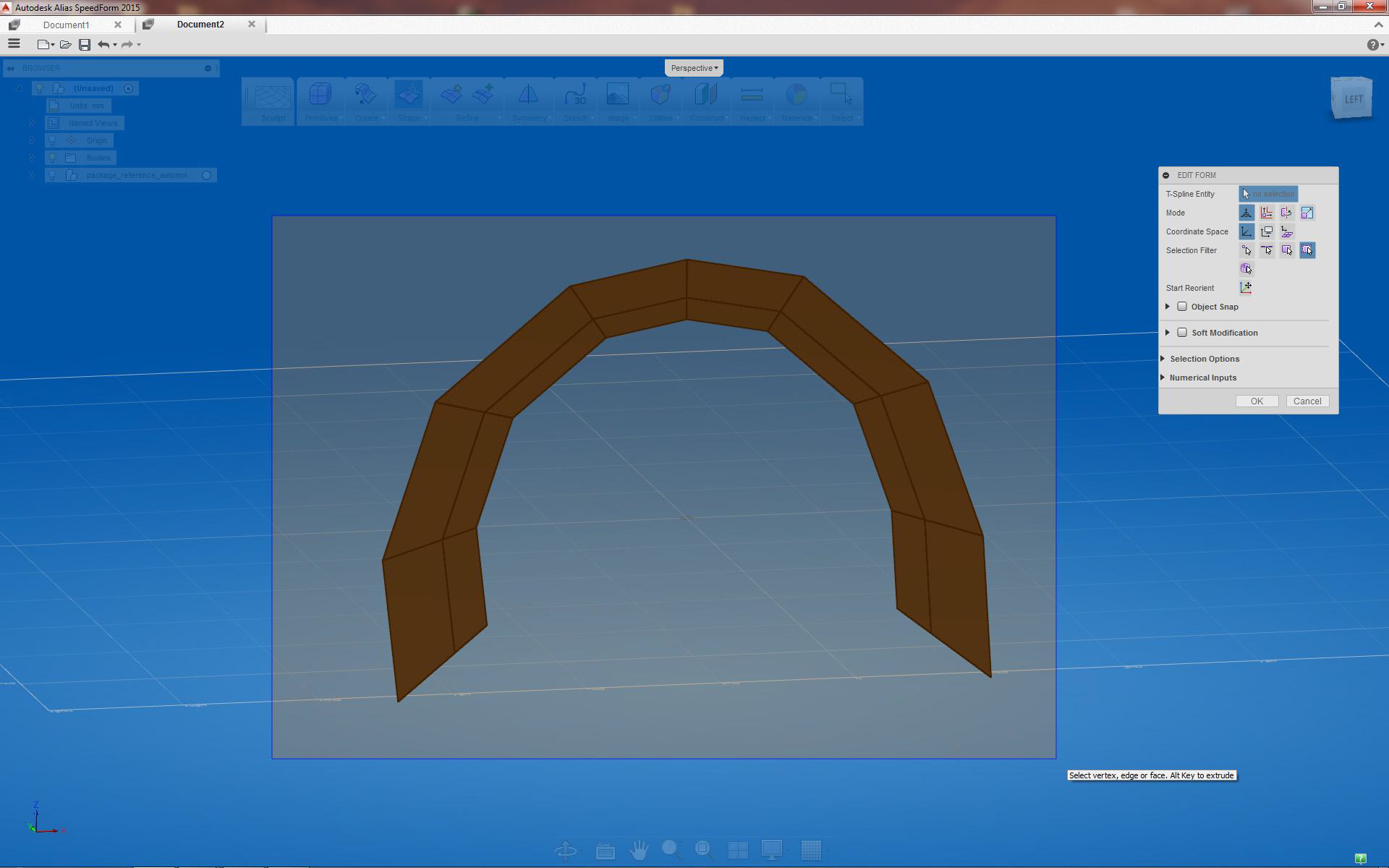Select the edge Selection Filter icon

click(1266, 250)
